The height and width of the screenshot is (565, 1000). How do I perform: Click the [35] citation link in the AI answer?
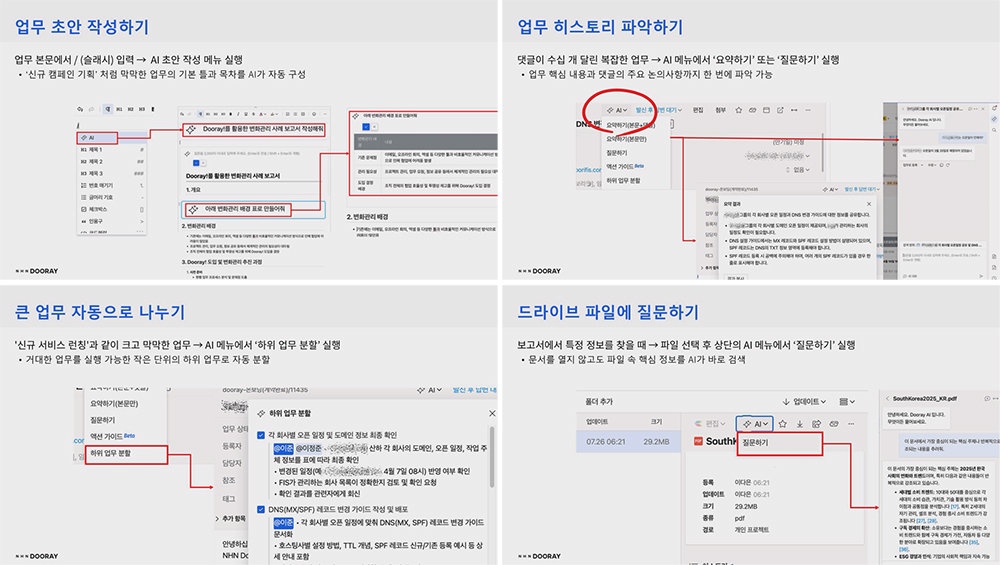point(974,543)
